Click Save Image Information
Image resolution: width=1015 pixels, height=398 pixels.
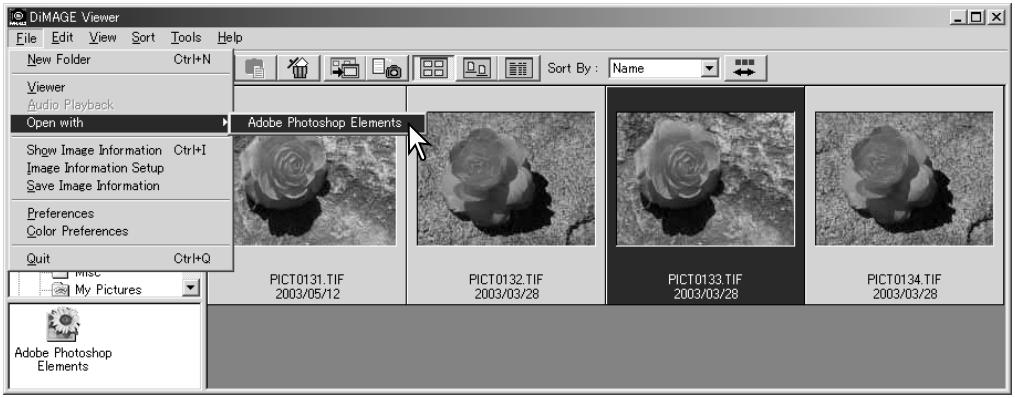coord(121,186)
